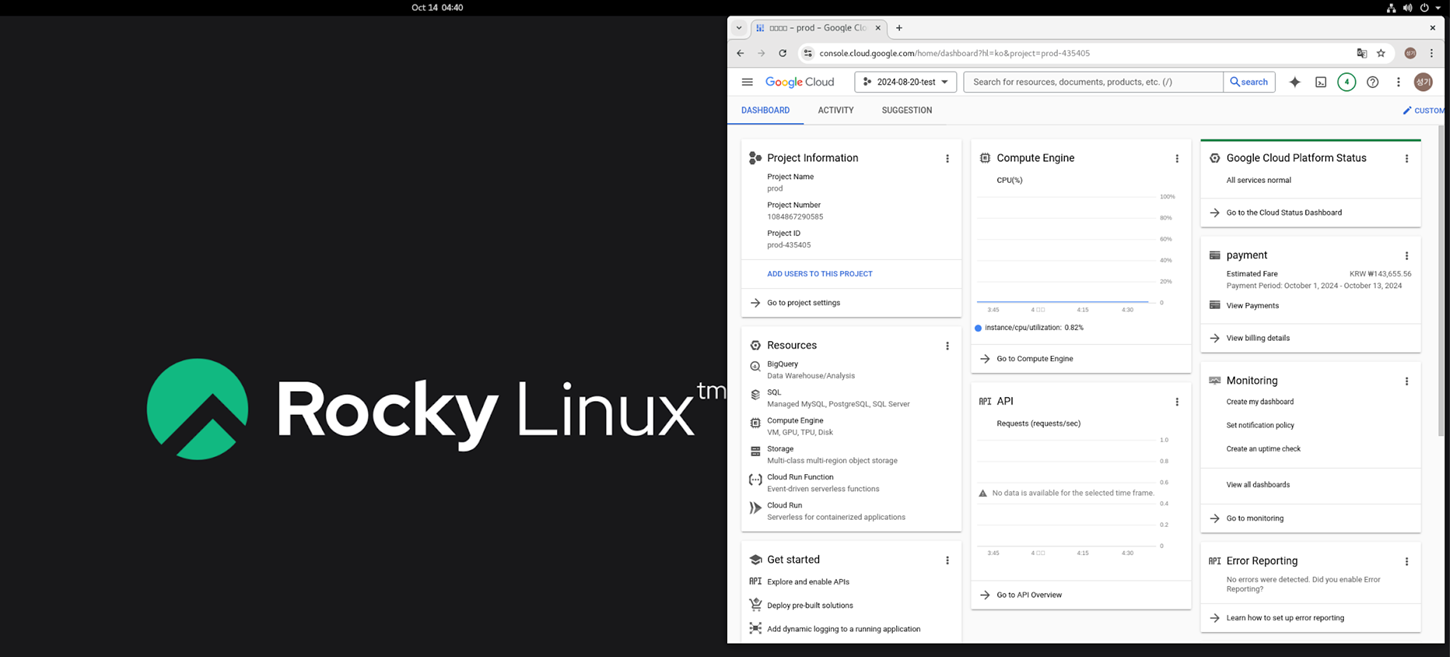This screenshot has height=657, width=1450.
Task: Click Create an uptime check link
Action: pyautogui.click(x=1263, y=449)
